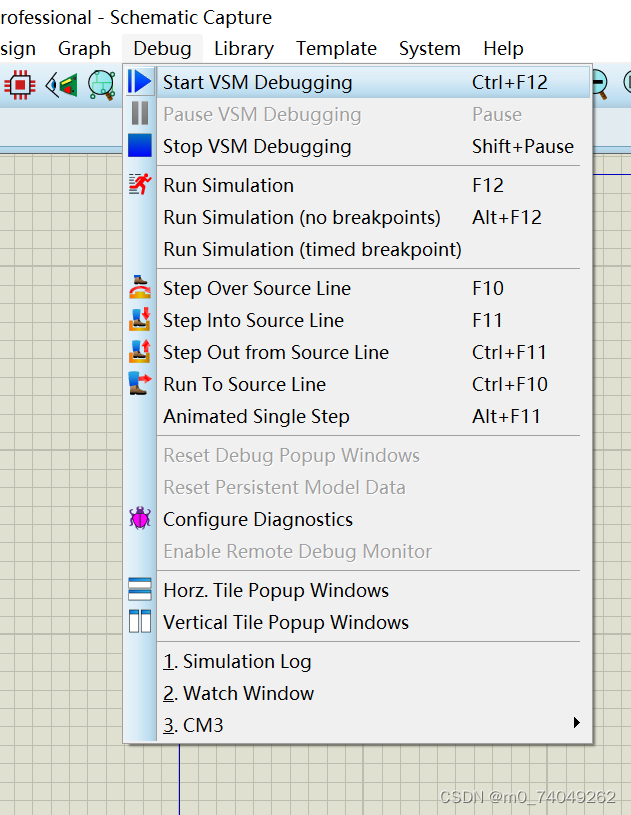Click the Vertical Tile Popup Windows icon
631x815 pixels.
pyautogui.click(x=139, y=621)
